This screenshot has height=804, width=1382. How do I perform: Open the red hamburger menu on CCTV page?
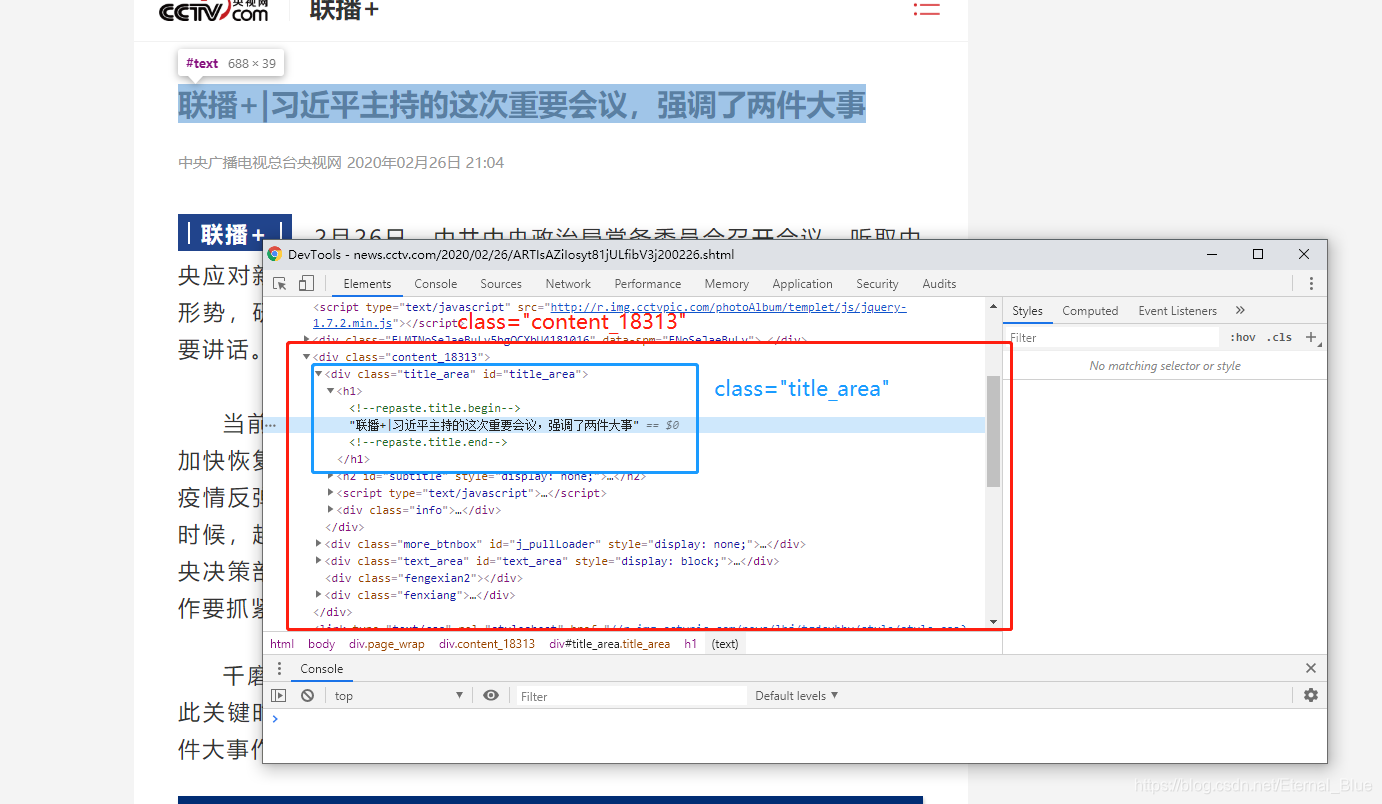[926, 10]
